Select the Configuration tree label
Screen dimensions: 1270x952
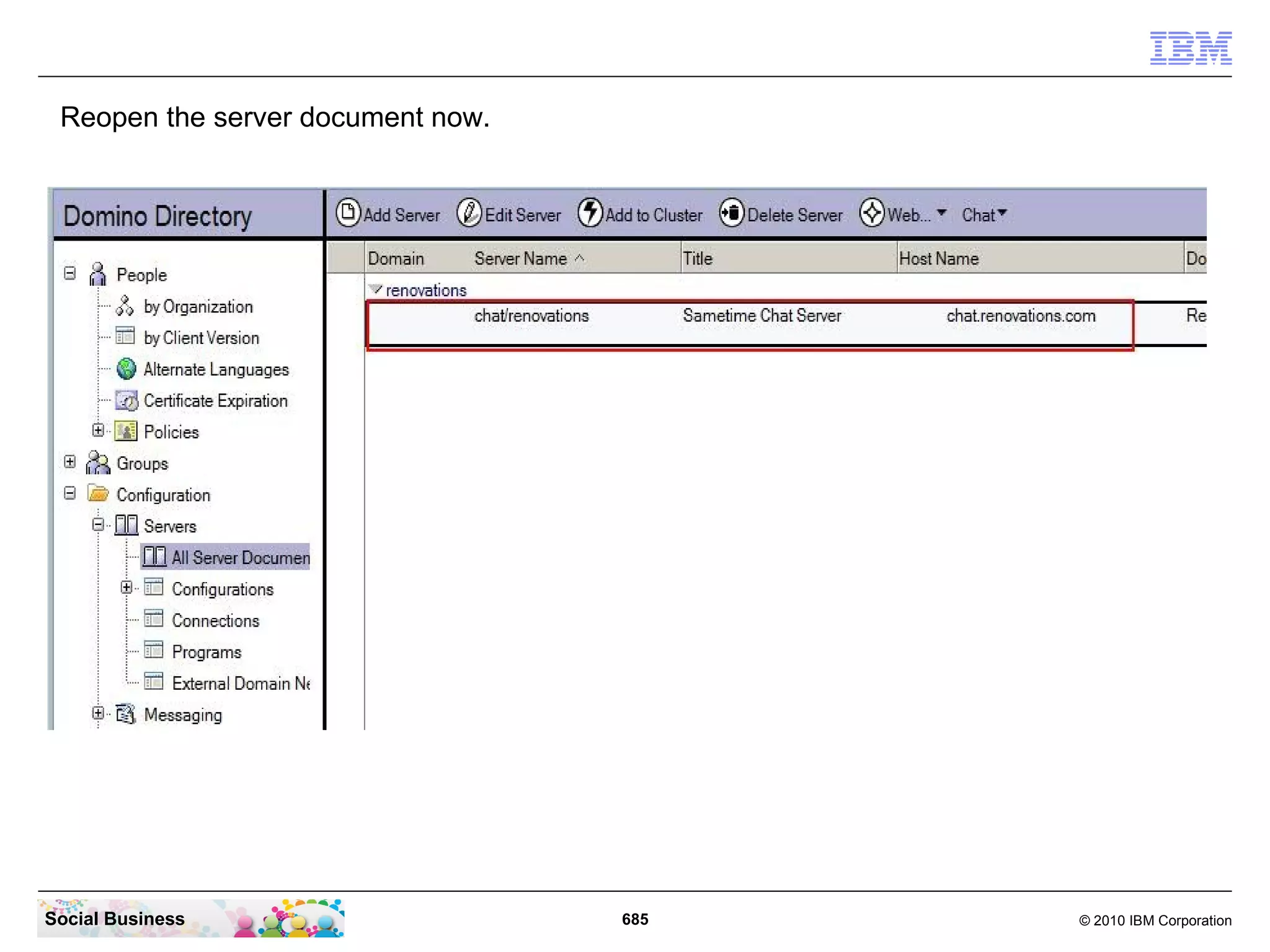pyautogui.click(x=163, y=495)
